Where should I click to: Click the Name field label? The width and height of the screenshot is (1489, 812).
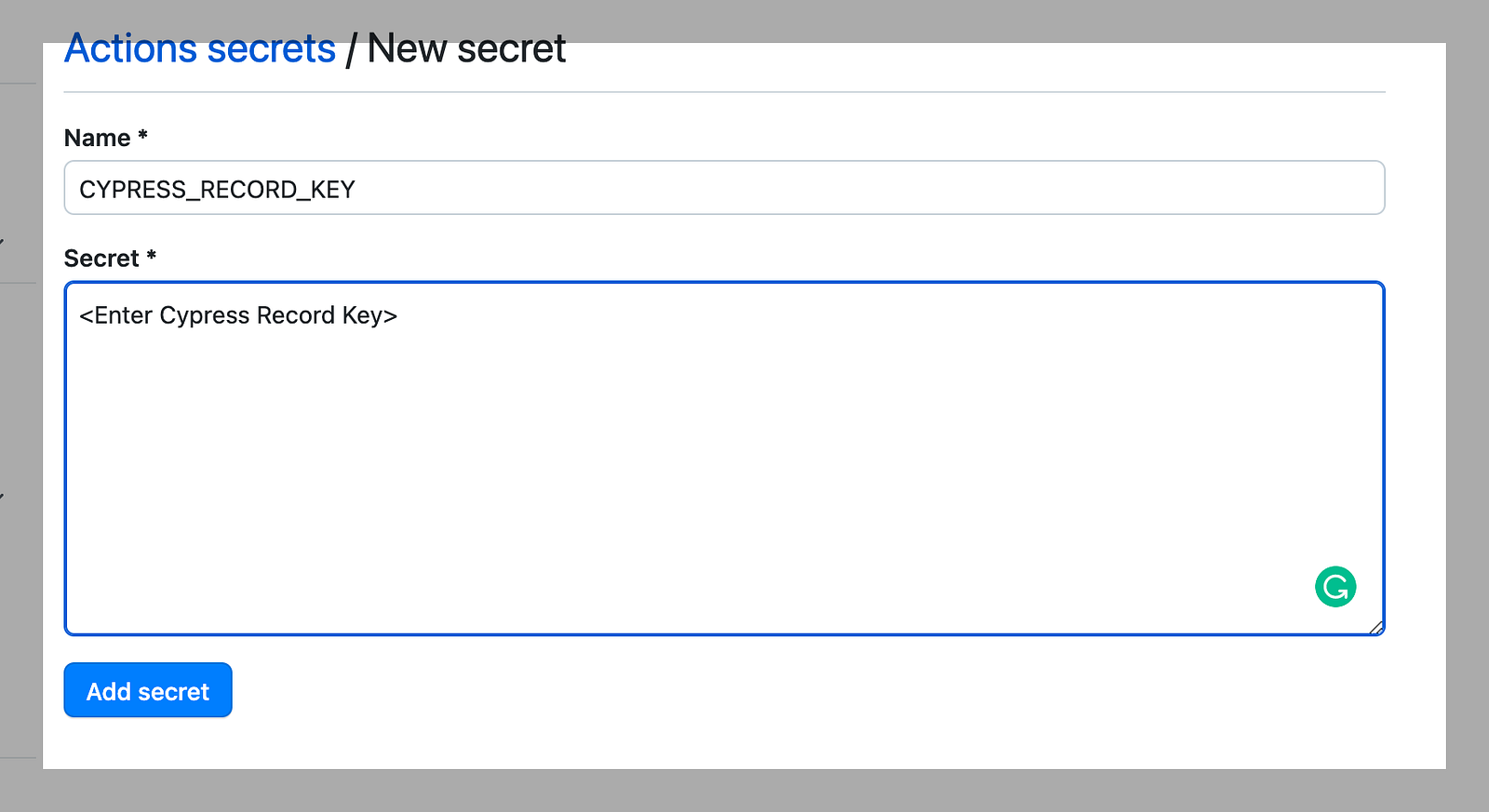[98, 138]
